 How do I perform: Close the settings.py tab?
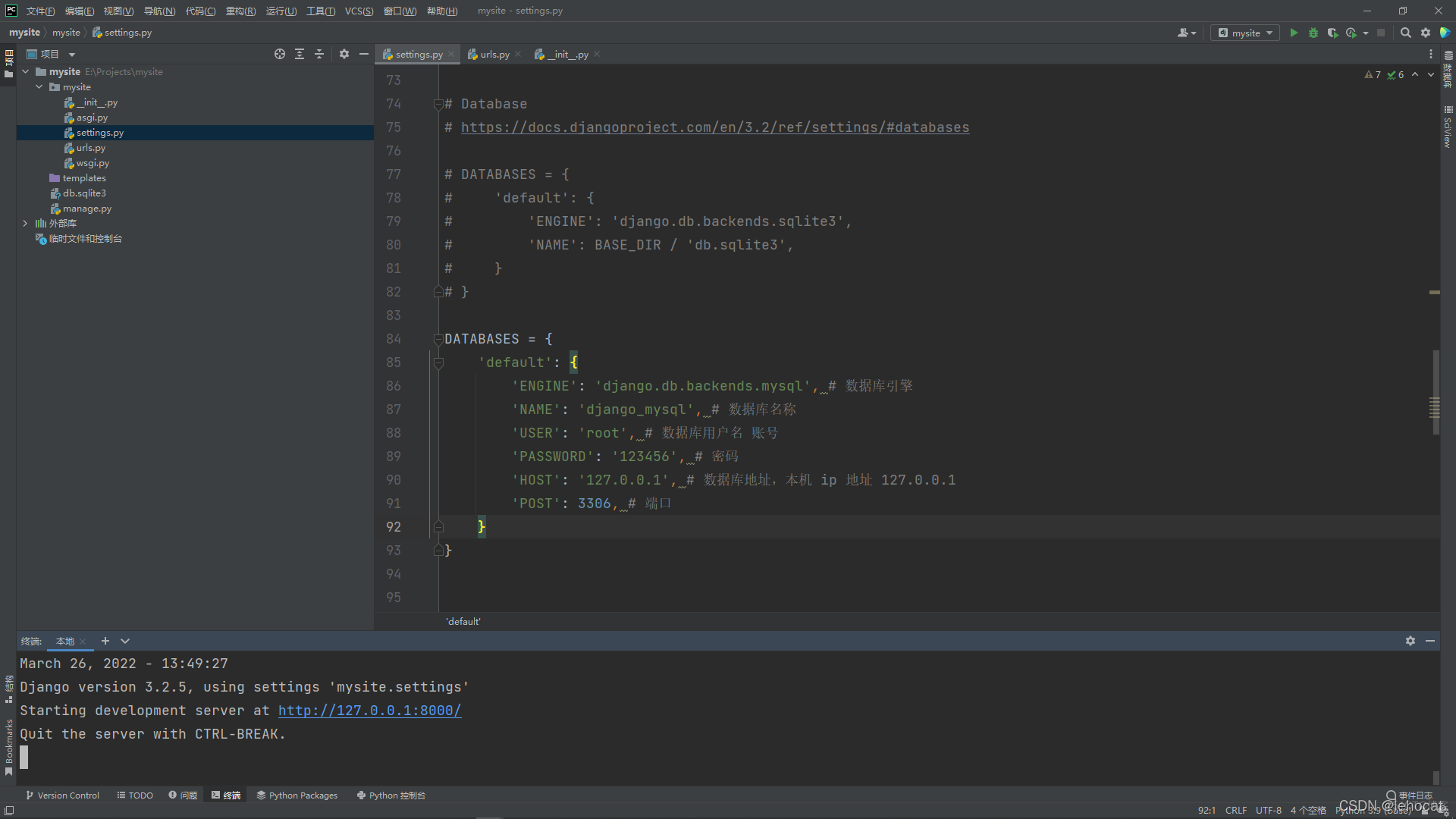451,54
